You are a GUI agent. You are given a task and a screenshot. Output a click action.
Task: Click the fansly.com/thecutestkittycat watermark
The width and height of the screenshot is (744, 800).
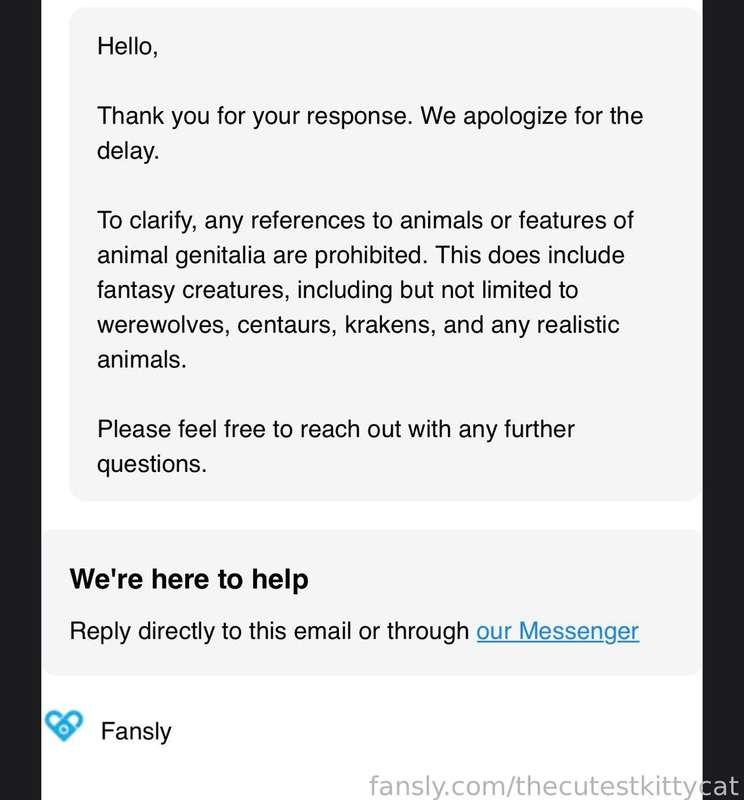[x=555, y=784]
